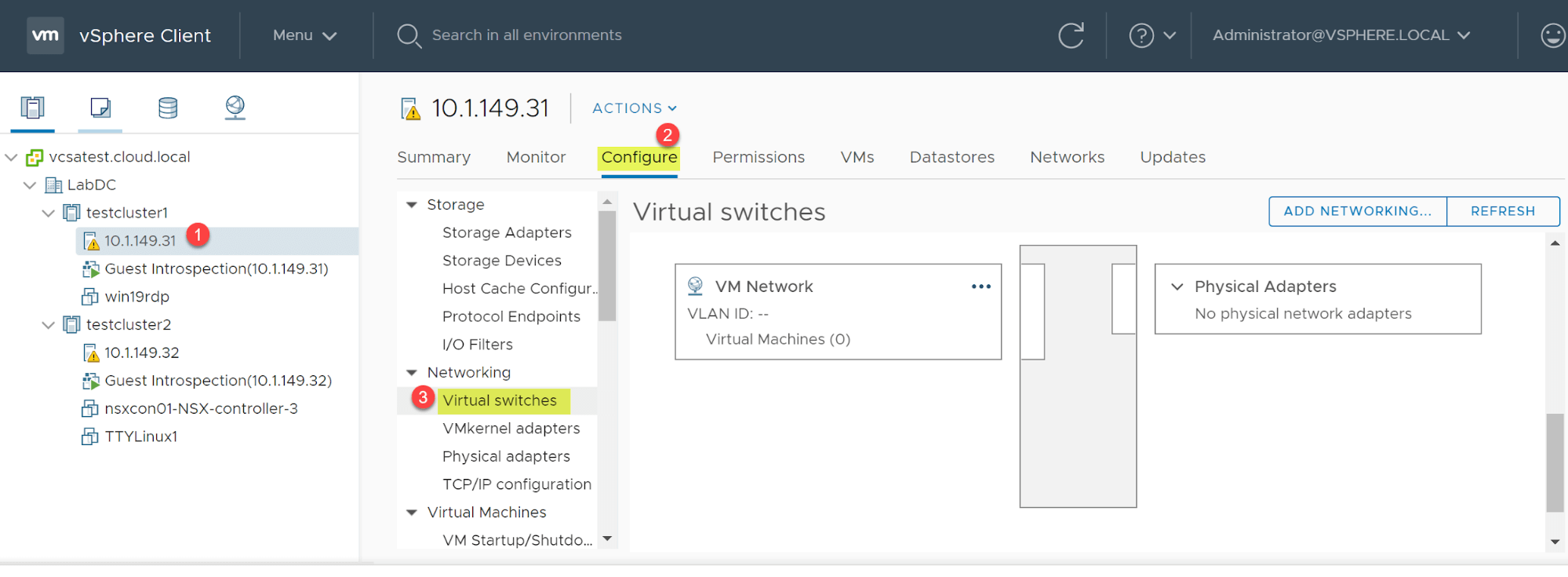
Task: Open the Administrator@VSPHERE.LOCAL user menu
Action: tap(1341, 35)
